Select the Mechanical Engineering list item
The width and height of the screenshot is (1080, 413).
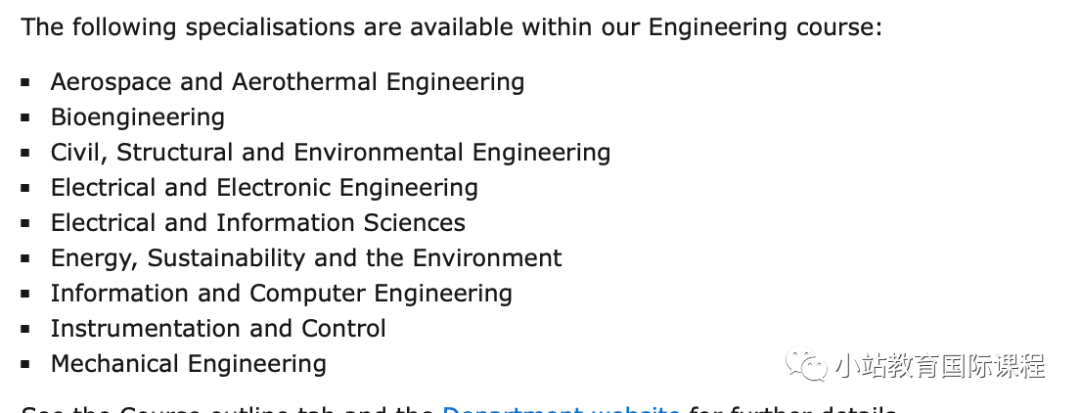(189, 363)
